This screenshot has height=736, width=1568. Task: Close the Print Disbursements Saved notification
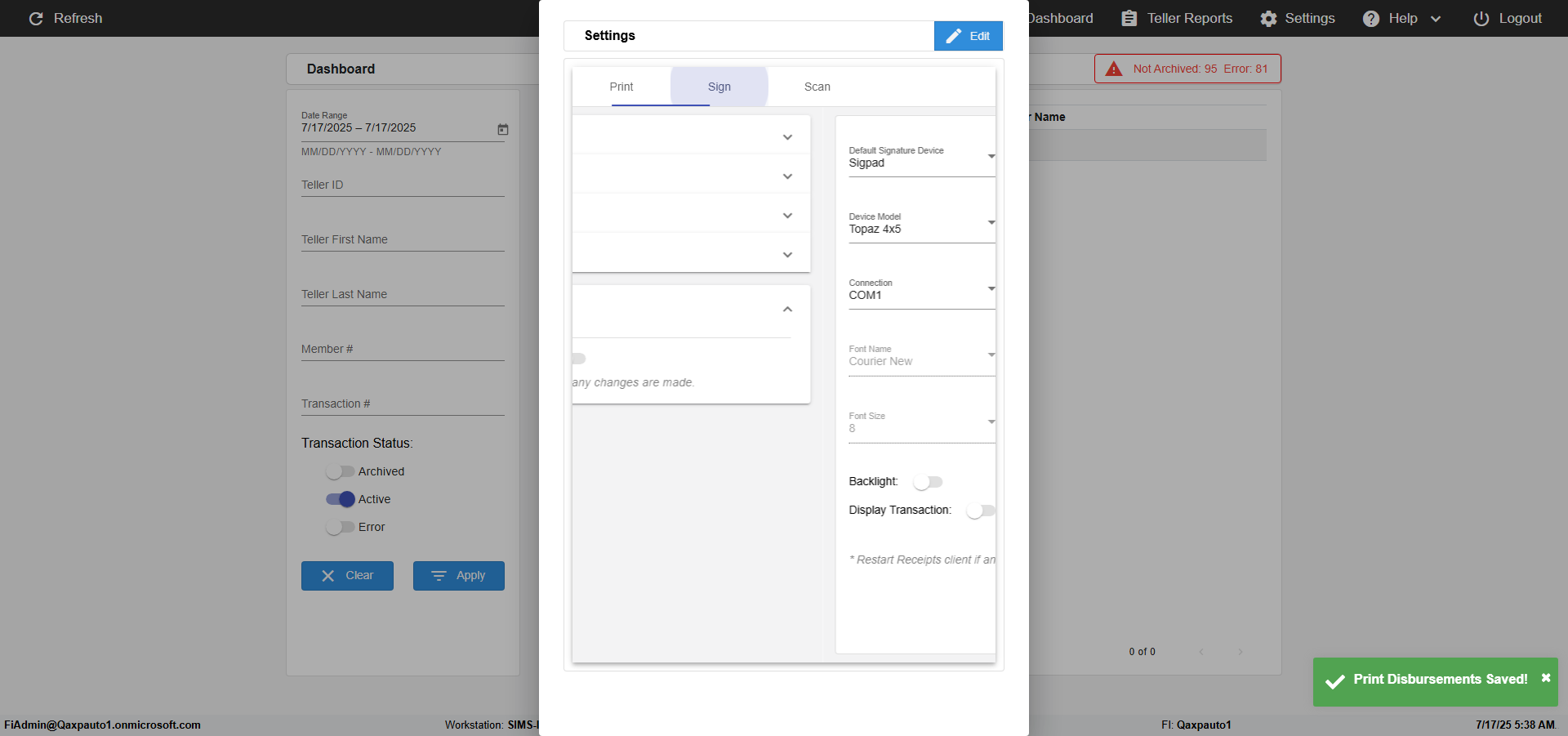pyautogui.click(x=1546, y=678)
